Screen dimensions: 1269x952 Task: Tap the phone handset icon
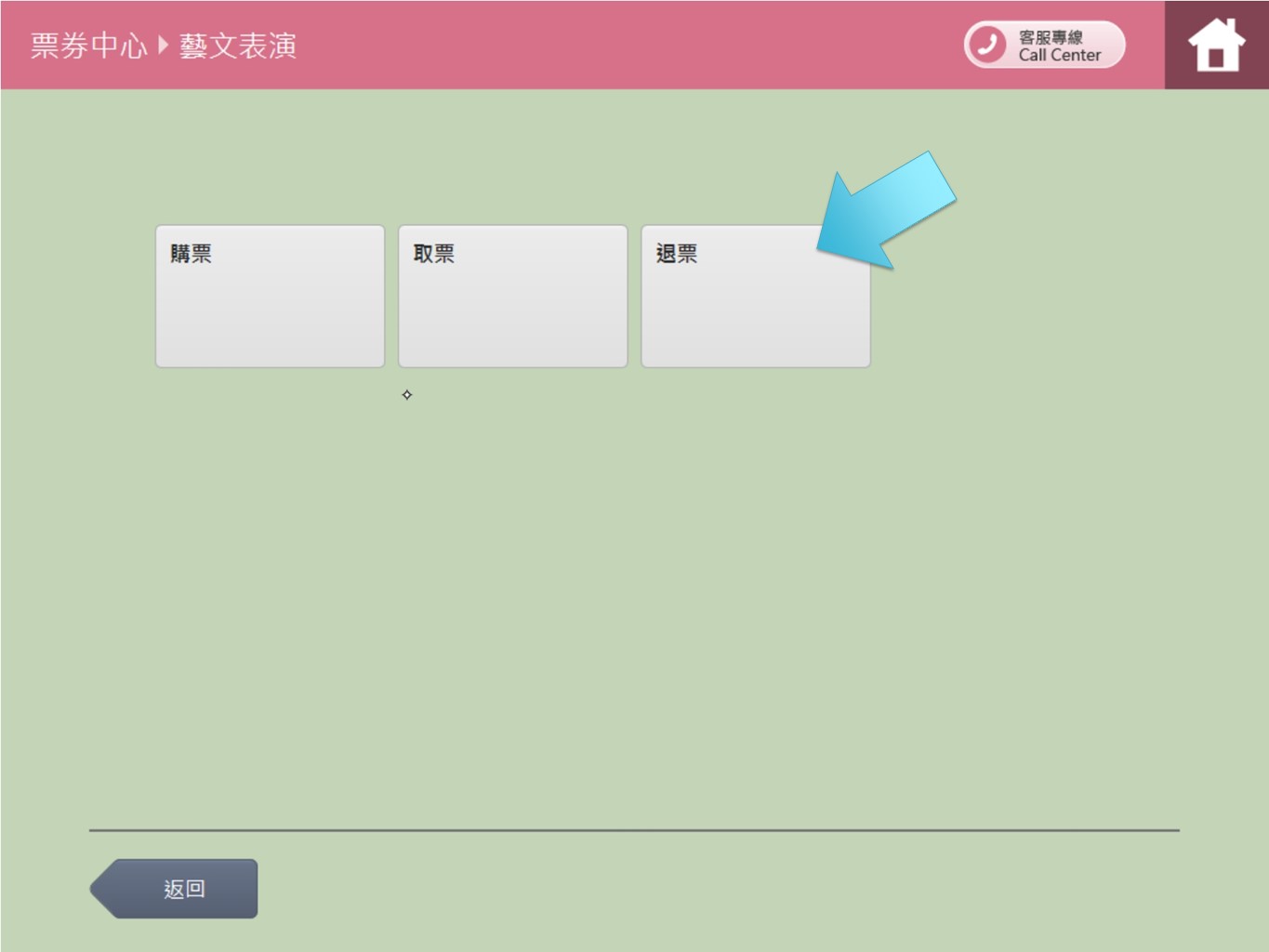[x=987, y=45]
